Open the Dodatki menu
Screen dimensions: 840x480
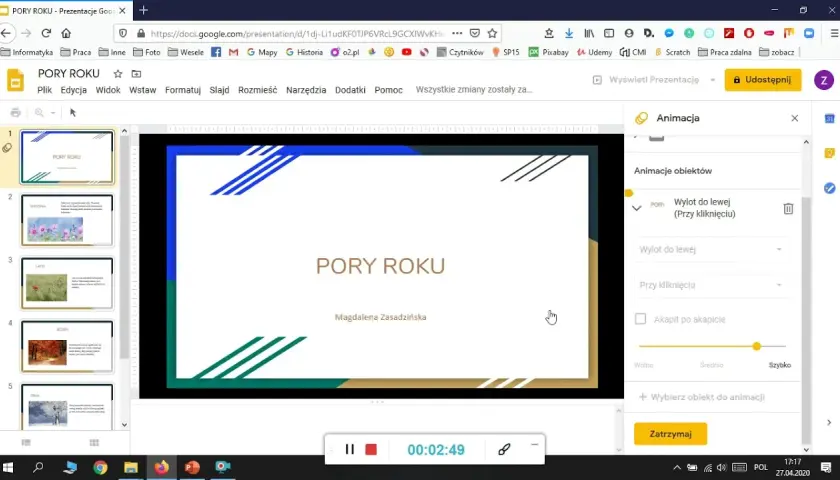350,90
